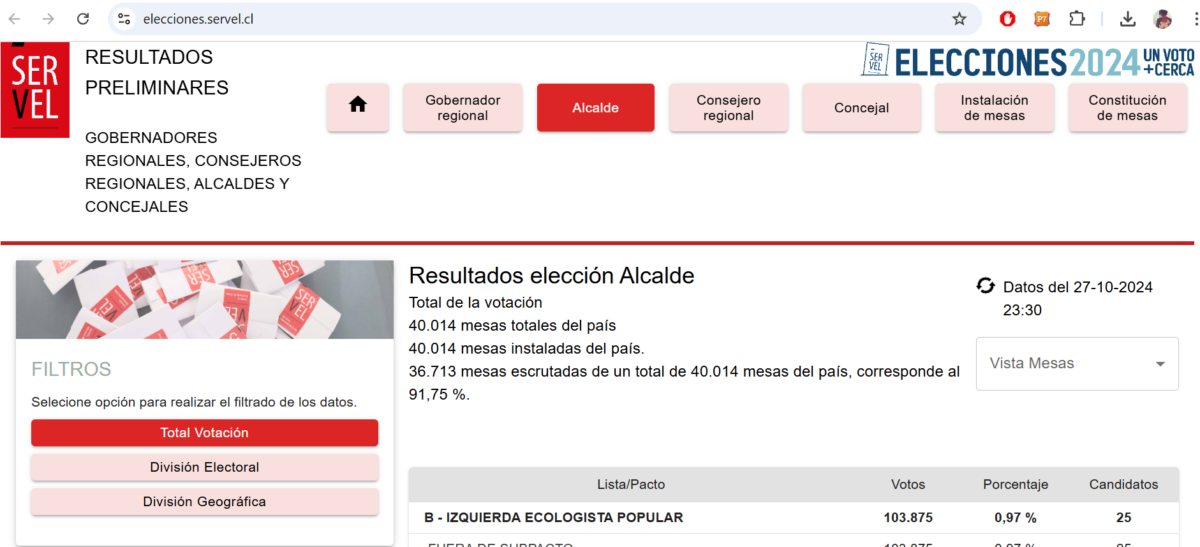
Task: Select the Total Votación filter
Action: click(204, 433)
